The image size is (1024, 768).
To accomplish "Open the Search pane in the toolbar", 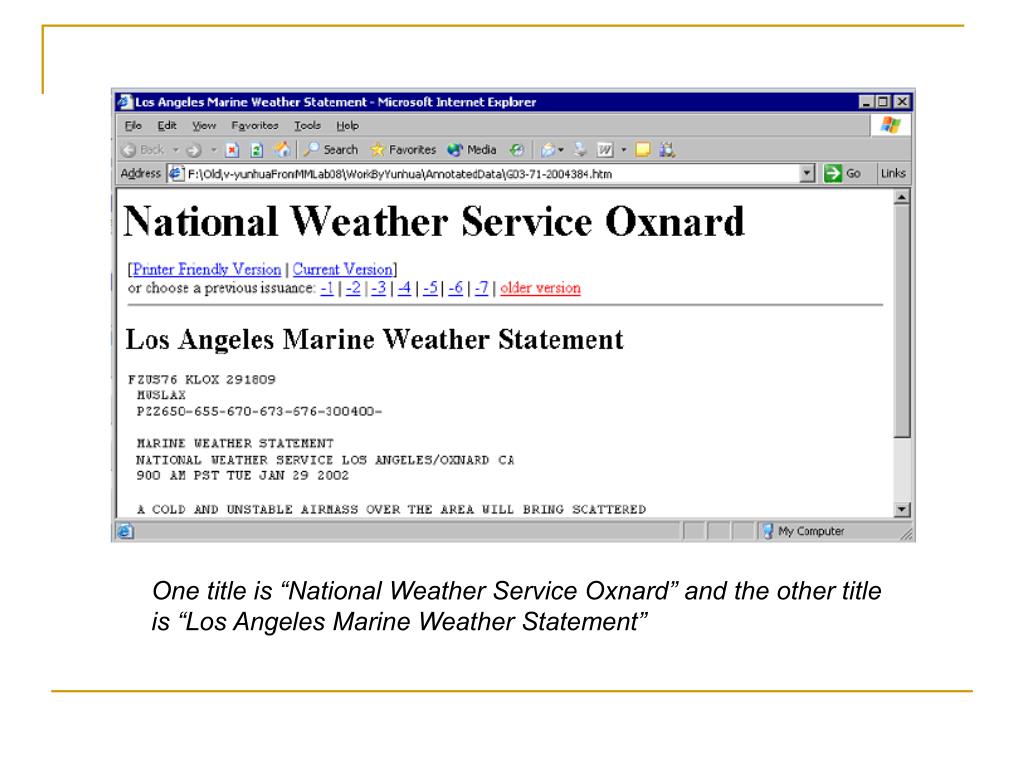I will coord(331,150).
